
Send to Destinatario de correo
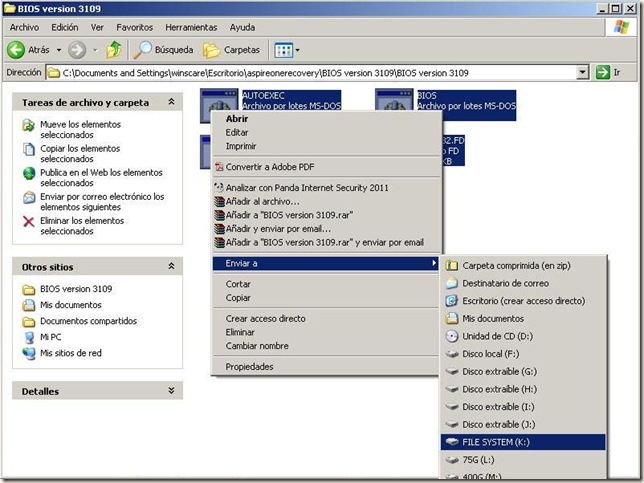pyautogui.click(x=523, y=283)
